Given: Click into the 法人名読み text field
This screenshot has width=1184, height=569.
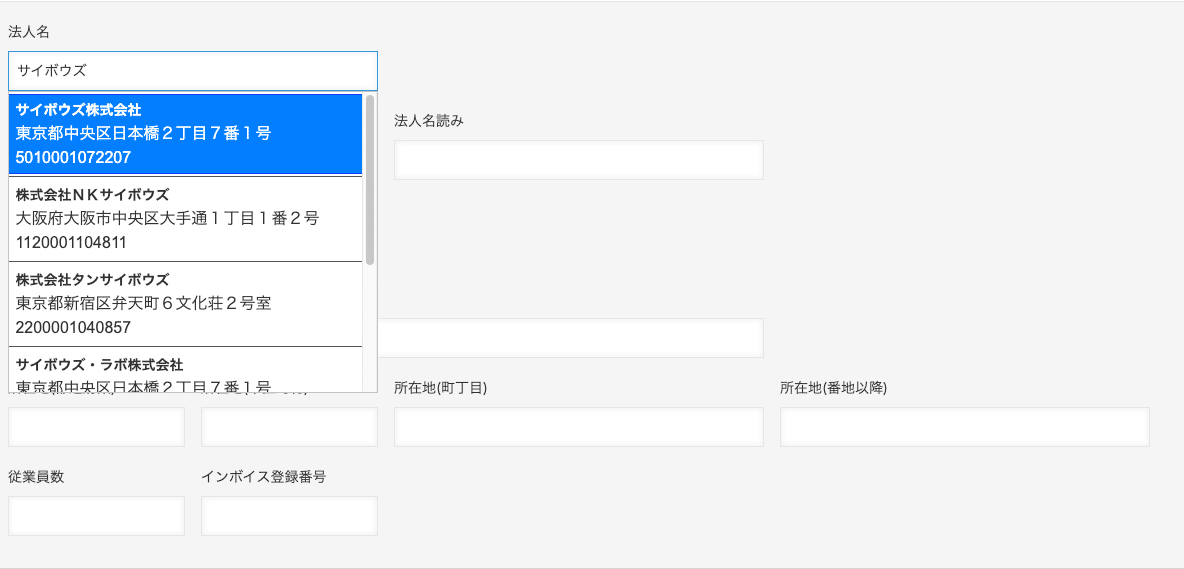Looking at the screenshot, I should (x=578, y=160).
